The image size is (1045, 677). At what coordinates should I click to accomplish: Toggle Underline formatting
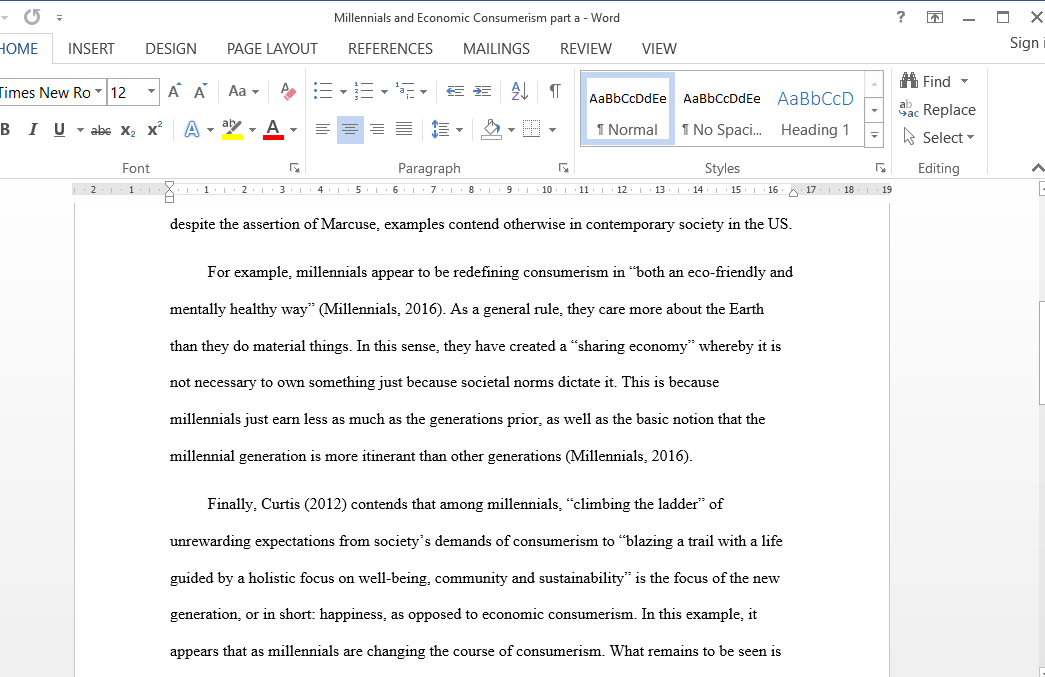(x=59, y=129)
